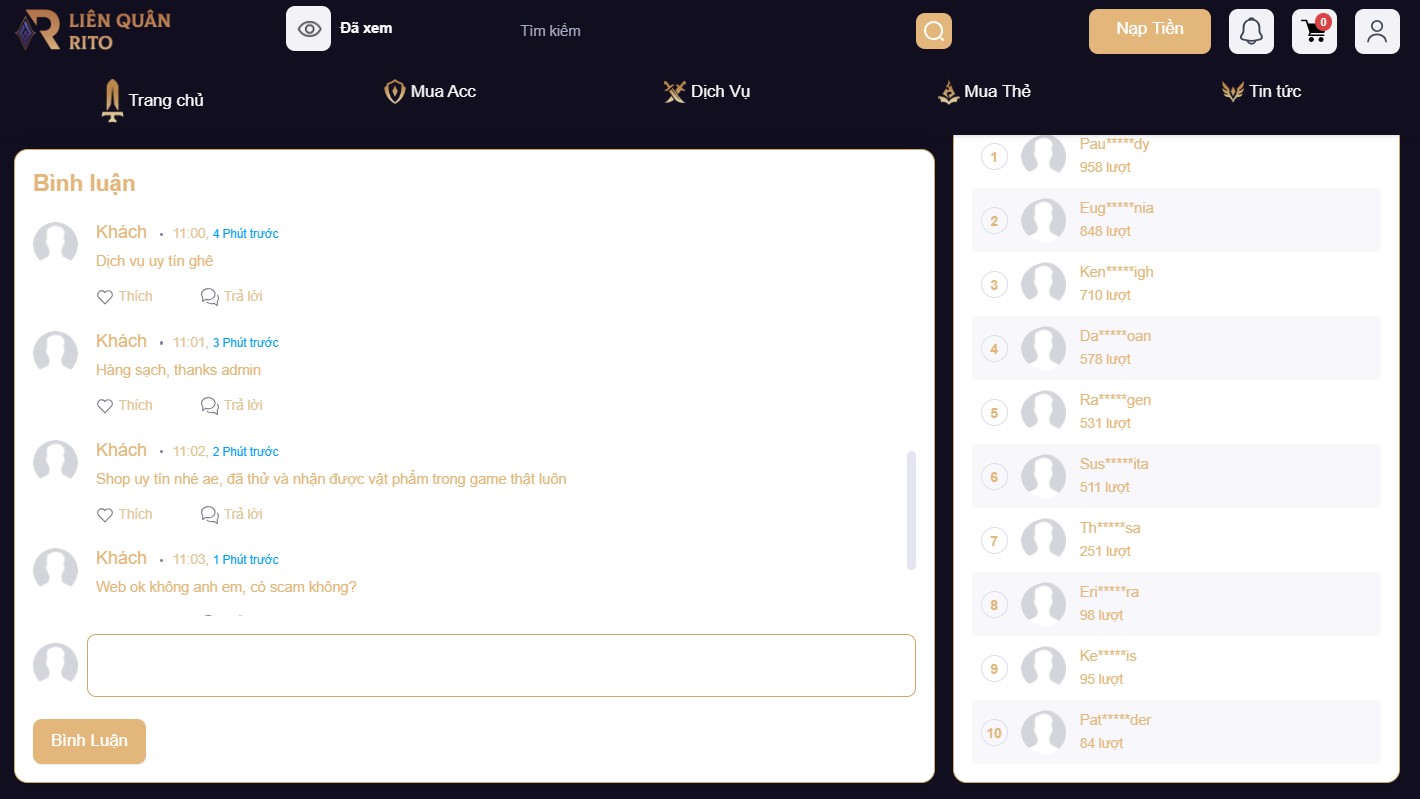Go to the Trang chủ menu
This screenshot has width=1420, height=799.
pos(153,100)
